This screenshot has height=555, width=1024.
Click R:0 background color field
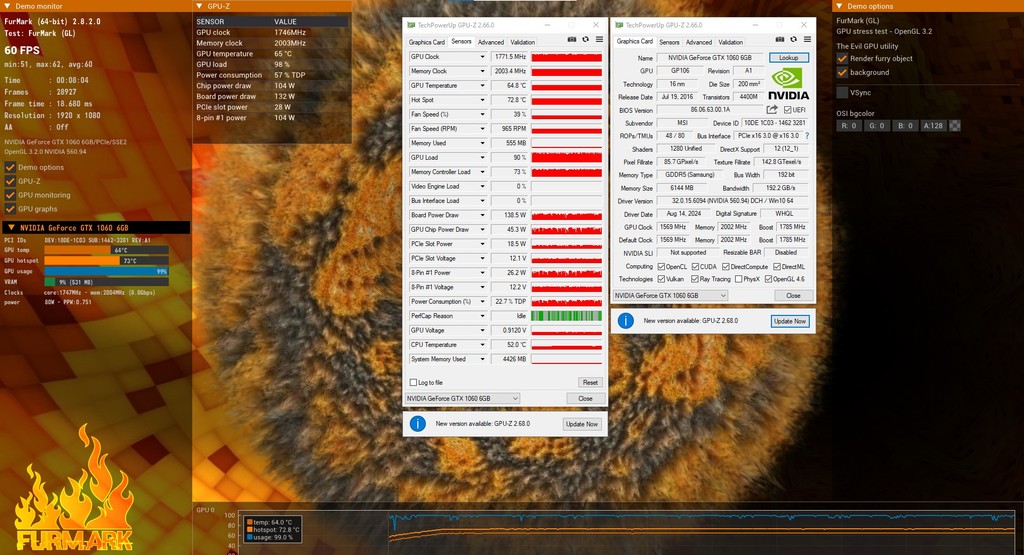[x=848, y=125]
